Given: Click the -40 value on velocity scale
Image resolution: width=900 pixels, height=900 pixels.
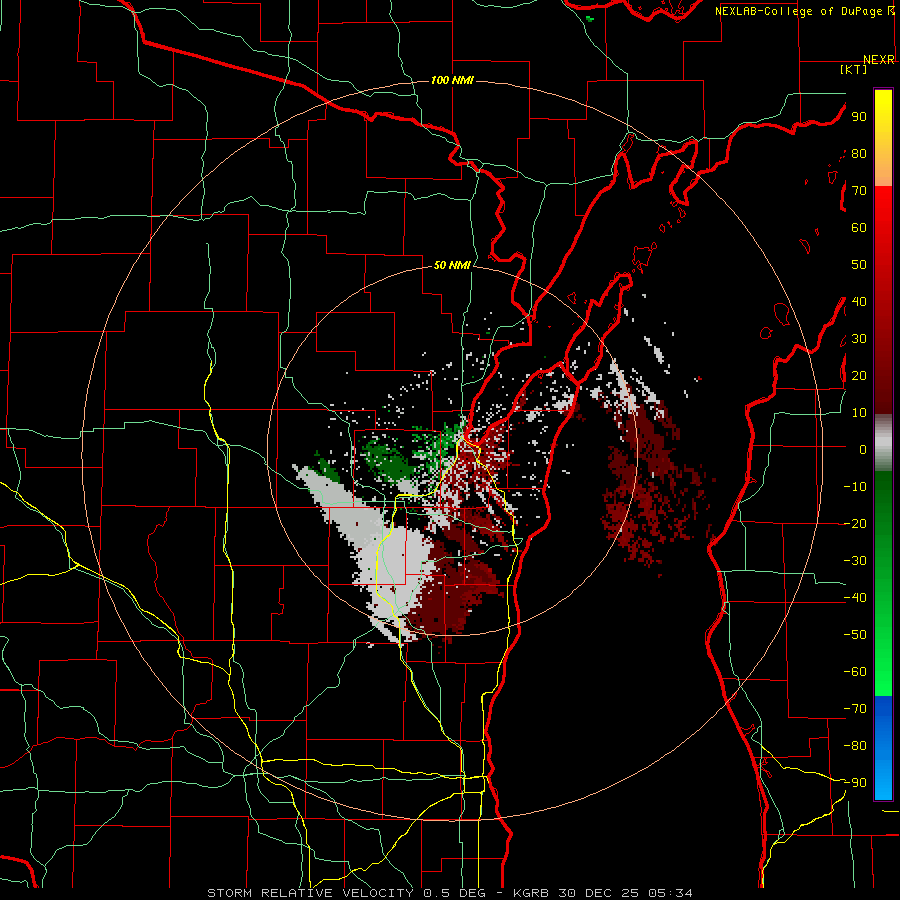Looking at the screenshot, I should pyautogui.click(x=855, y=598).
